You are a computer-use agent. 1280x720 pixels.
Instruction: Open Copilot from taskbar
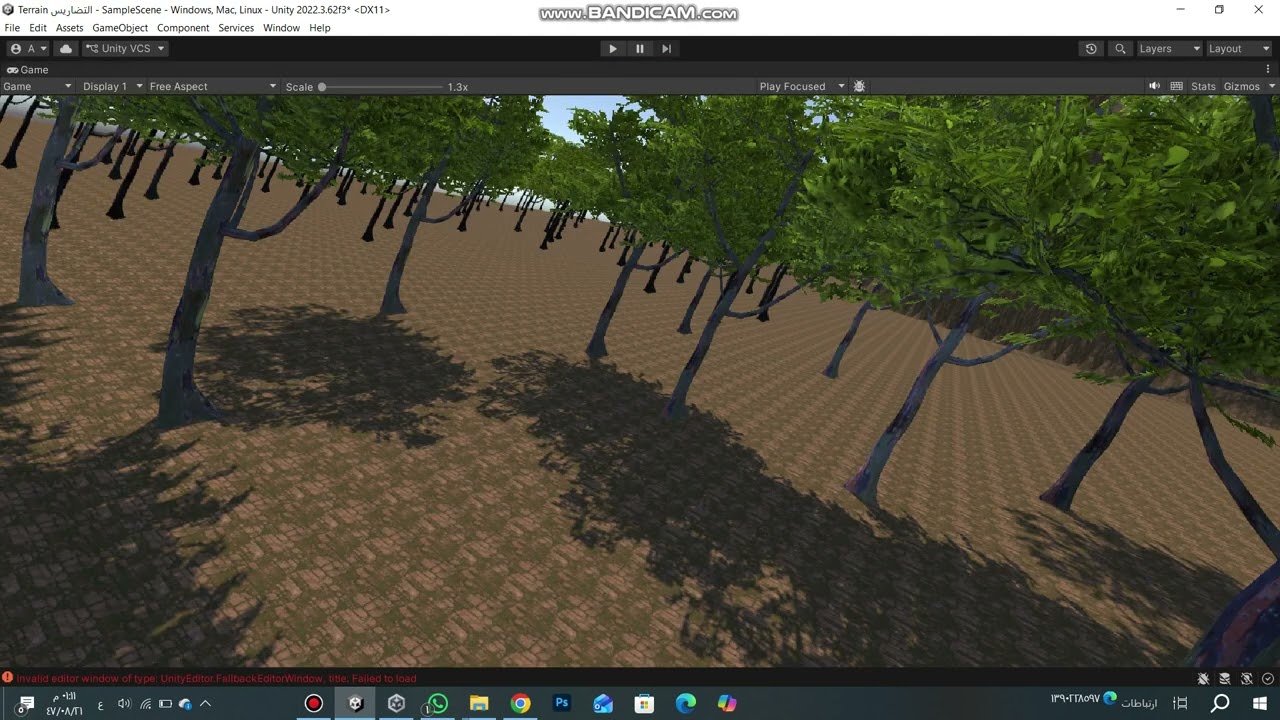pos(727,703)
